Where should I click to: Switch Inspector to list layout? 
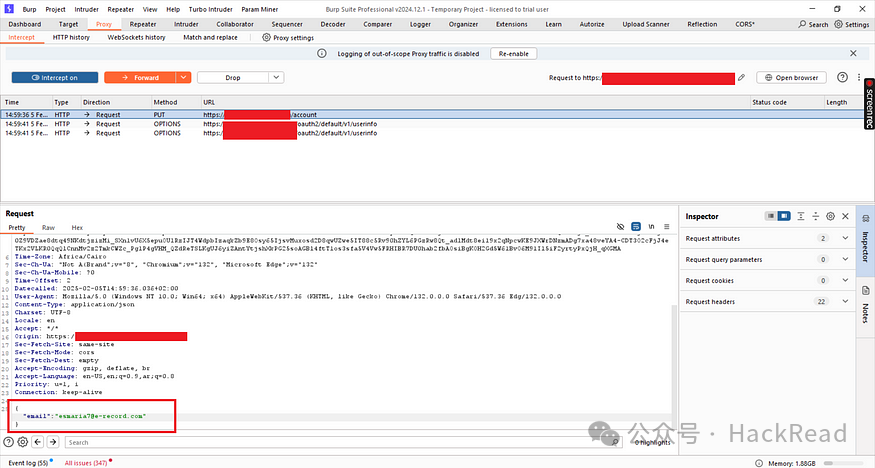coord(770,216)
